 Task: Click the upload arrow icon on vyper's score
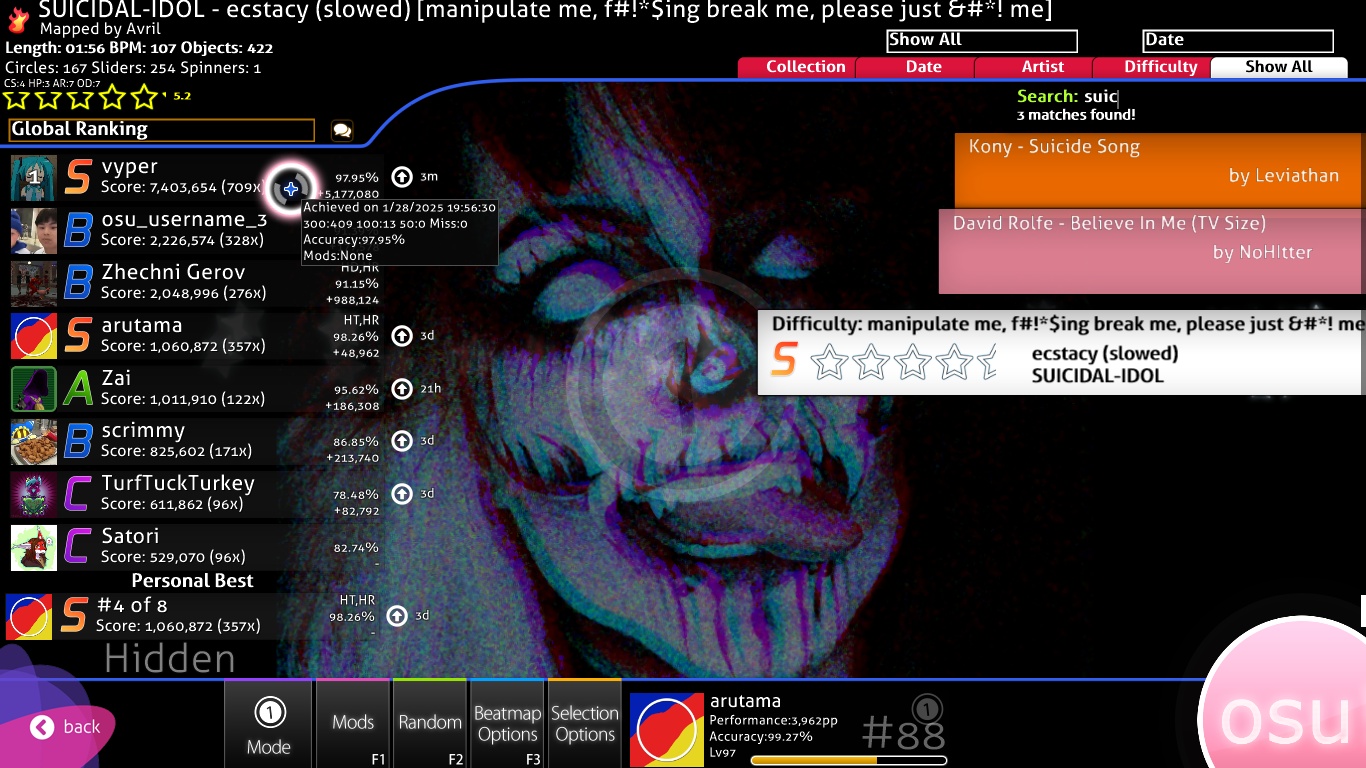click(402, 177)
